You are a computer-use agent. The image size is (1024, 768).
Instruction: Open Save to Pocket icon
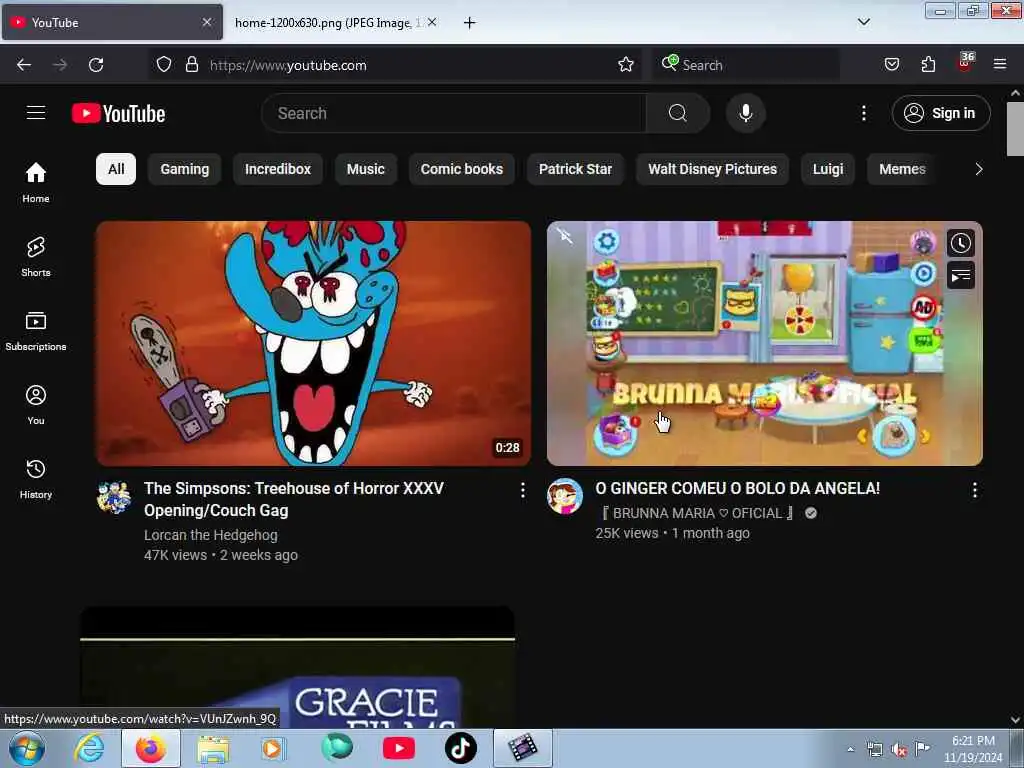tap(891, 65)
